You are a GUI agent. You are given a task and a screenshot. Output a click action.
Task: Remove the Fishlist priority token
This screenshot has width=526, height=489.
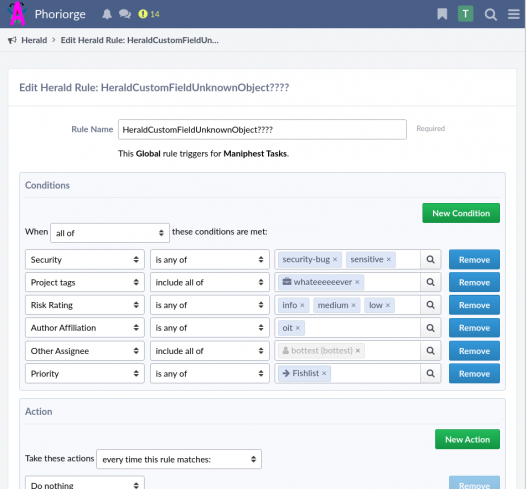pos(324,373)
